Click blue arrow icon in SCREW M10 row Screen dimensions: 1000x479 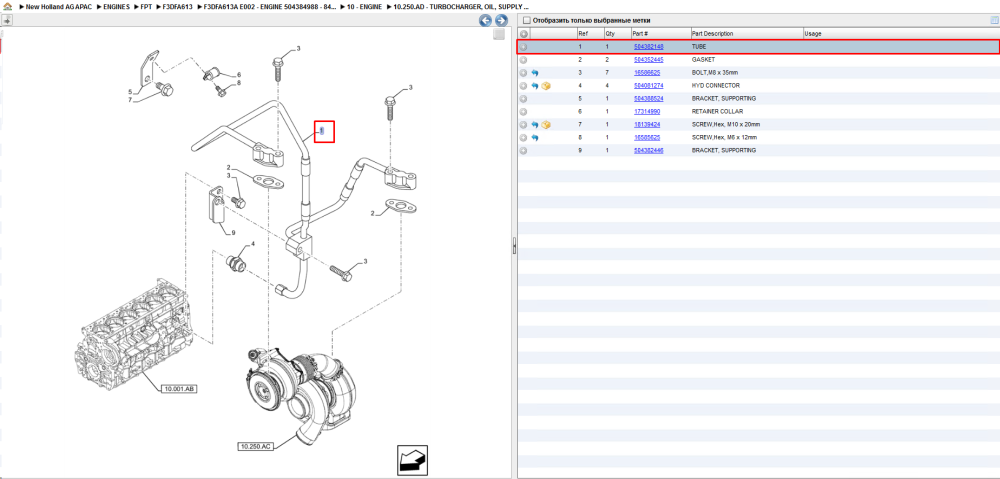pyautogui.click(x=535, y=124)
